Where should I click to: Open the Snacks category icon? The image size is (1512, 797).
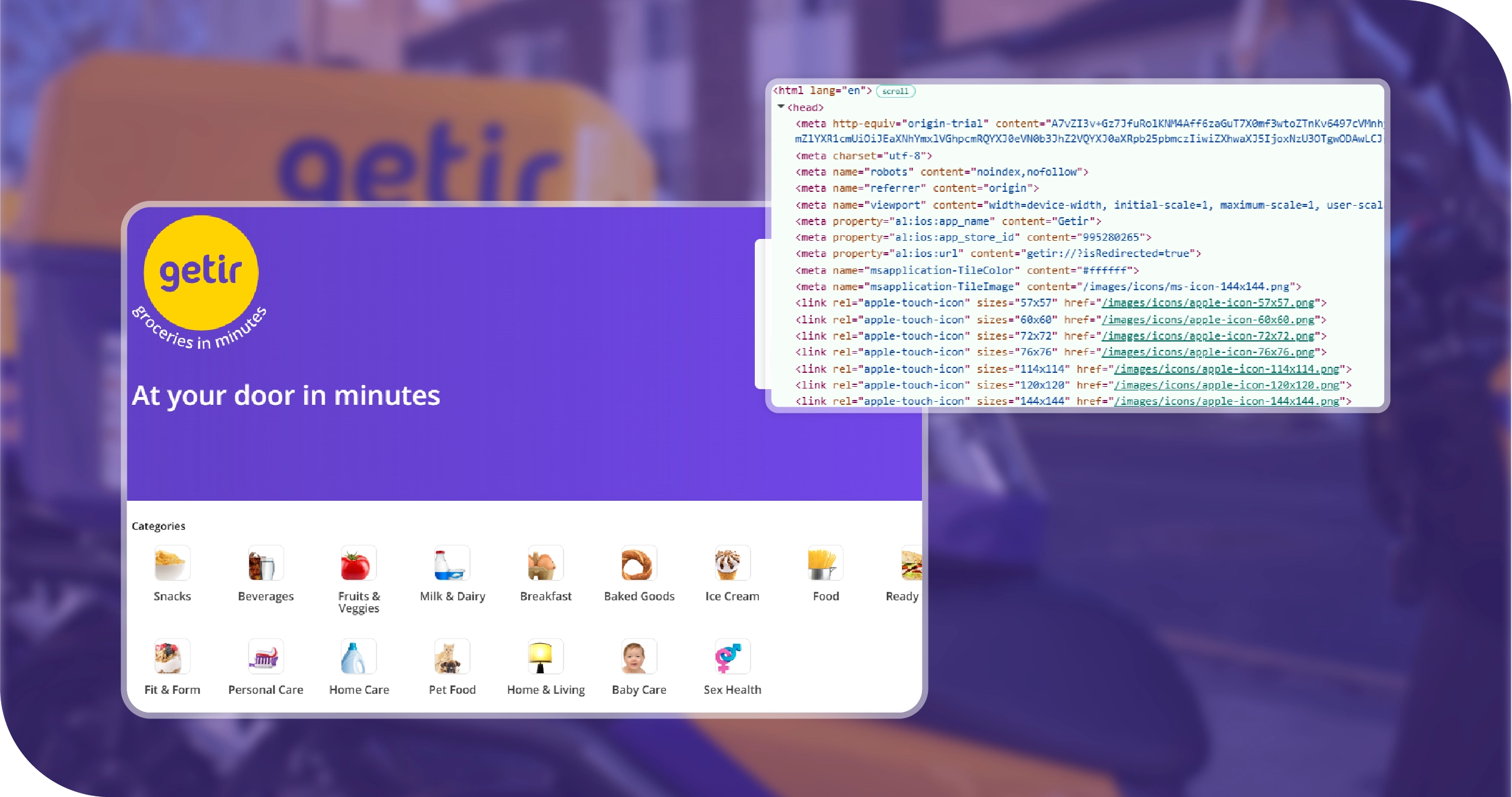[172, 564]
